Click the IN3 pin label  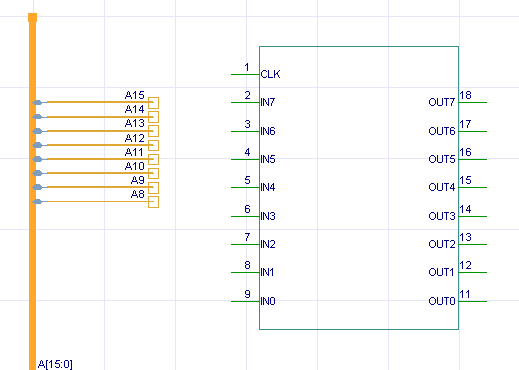pyautogui.click(x=268, y=216)
